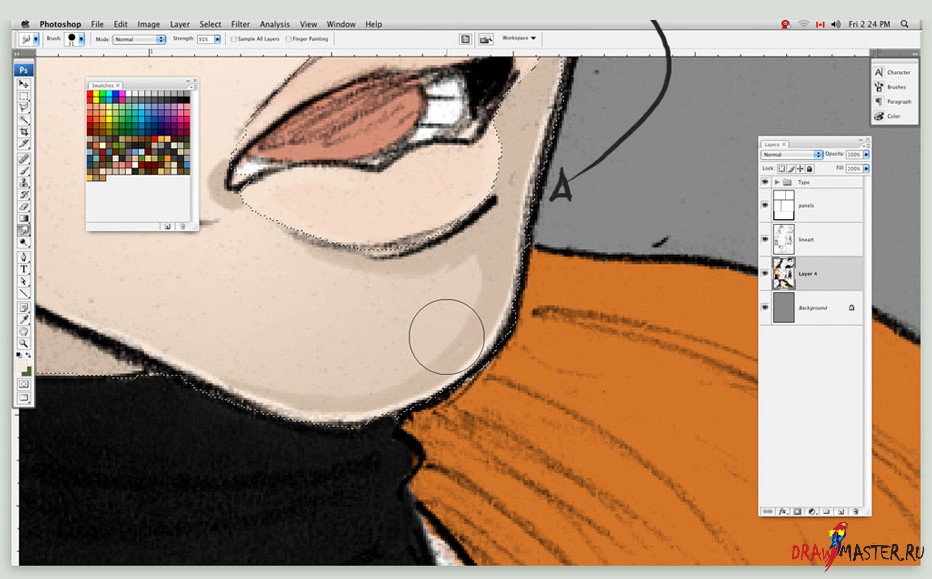This screenshot has width=932, height=579.
Task: Select the Magic Wand tool
Action: [24, 119]
